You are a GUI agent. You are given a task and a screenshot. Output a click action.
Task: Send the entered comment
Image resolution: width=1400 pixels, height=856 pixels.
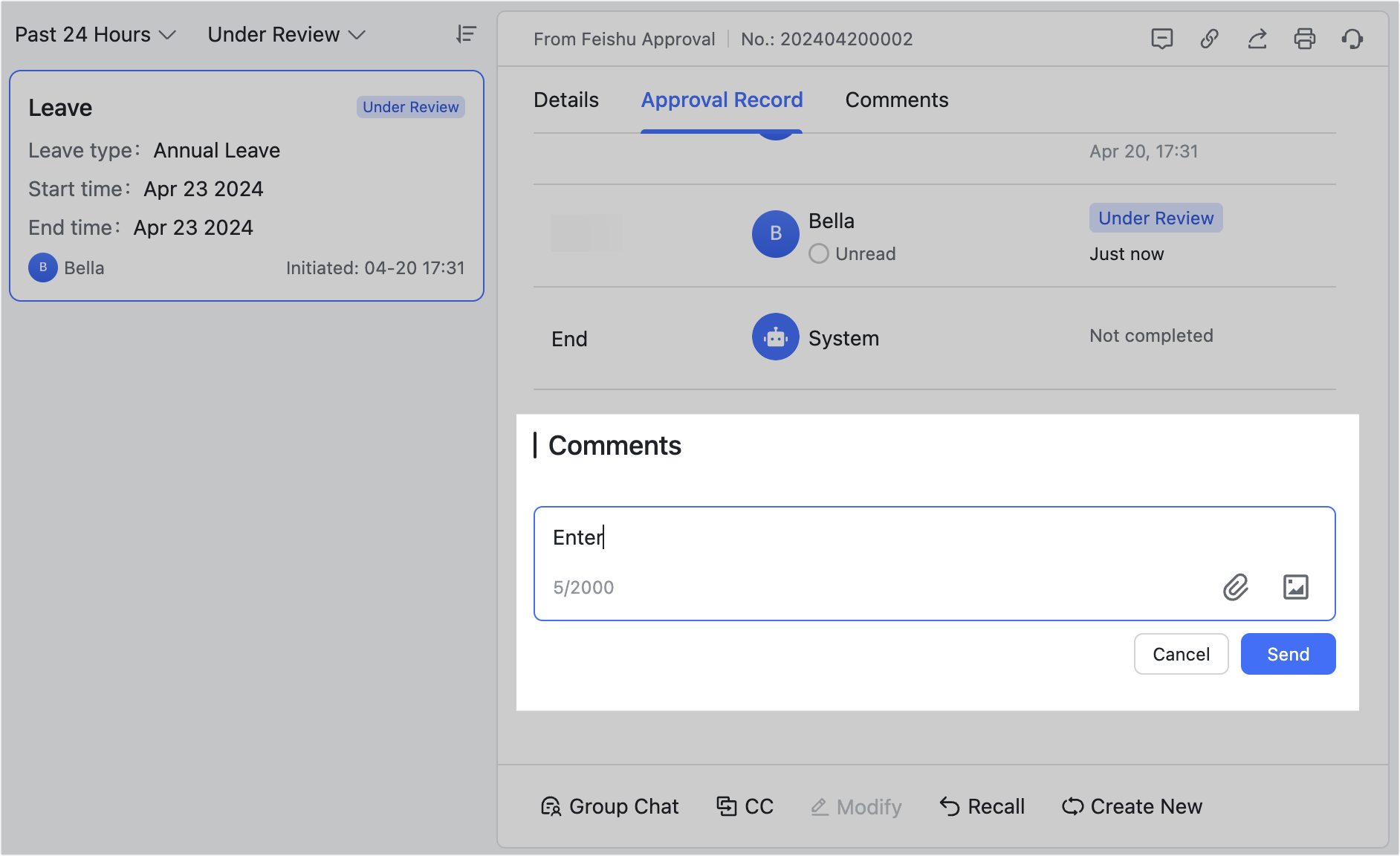tap(1288, 654)
